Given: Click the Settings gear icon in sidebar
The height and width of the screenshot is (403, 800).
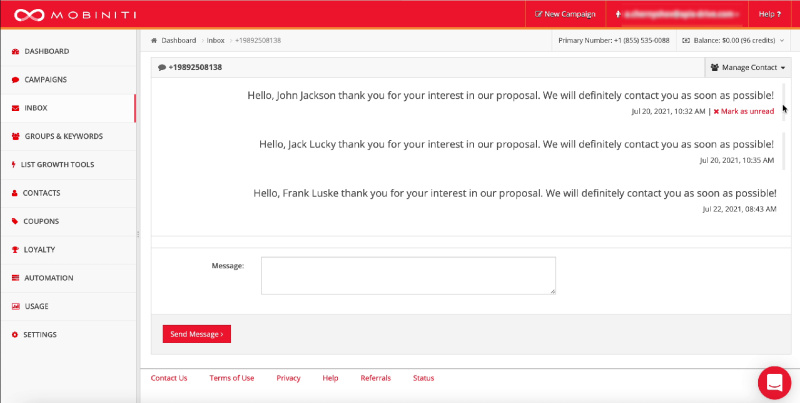Looking at the screenshot, I should 14,334.
